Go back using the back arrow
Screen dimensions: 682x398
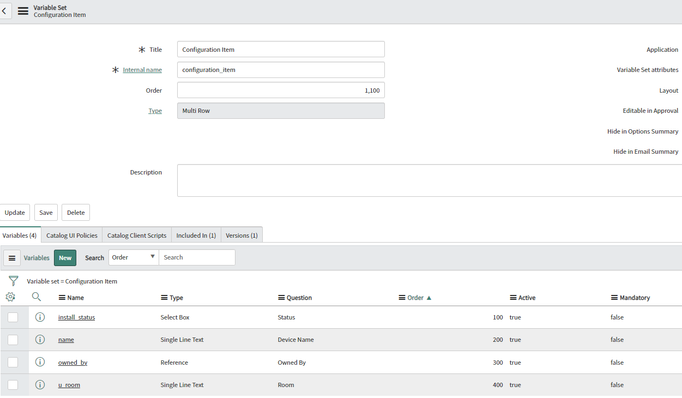4,11
